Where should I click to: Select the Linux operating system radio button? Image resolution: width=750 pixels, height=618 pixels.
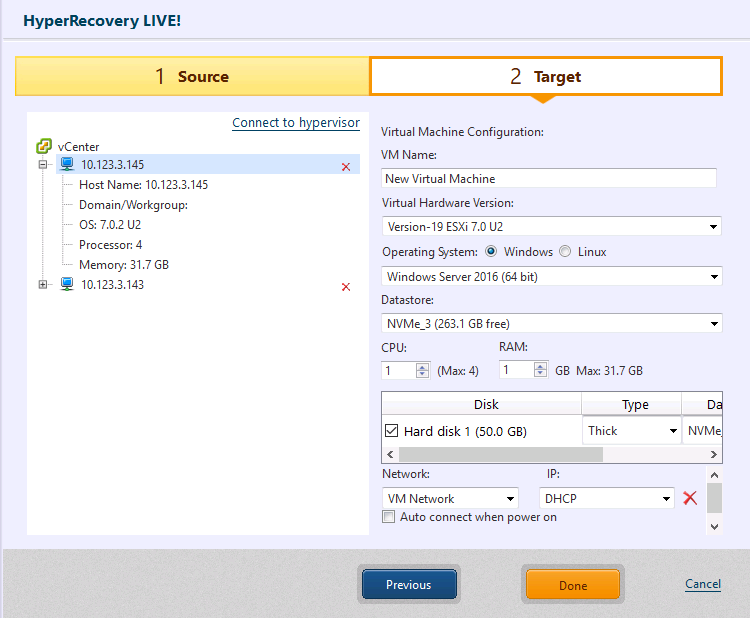(x=565, y=252)
